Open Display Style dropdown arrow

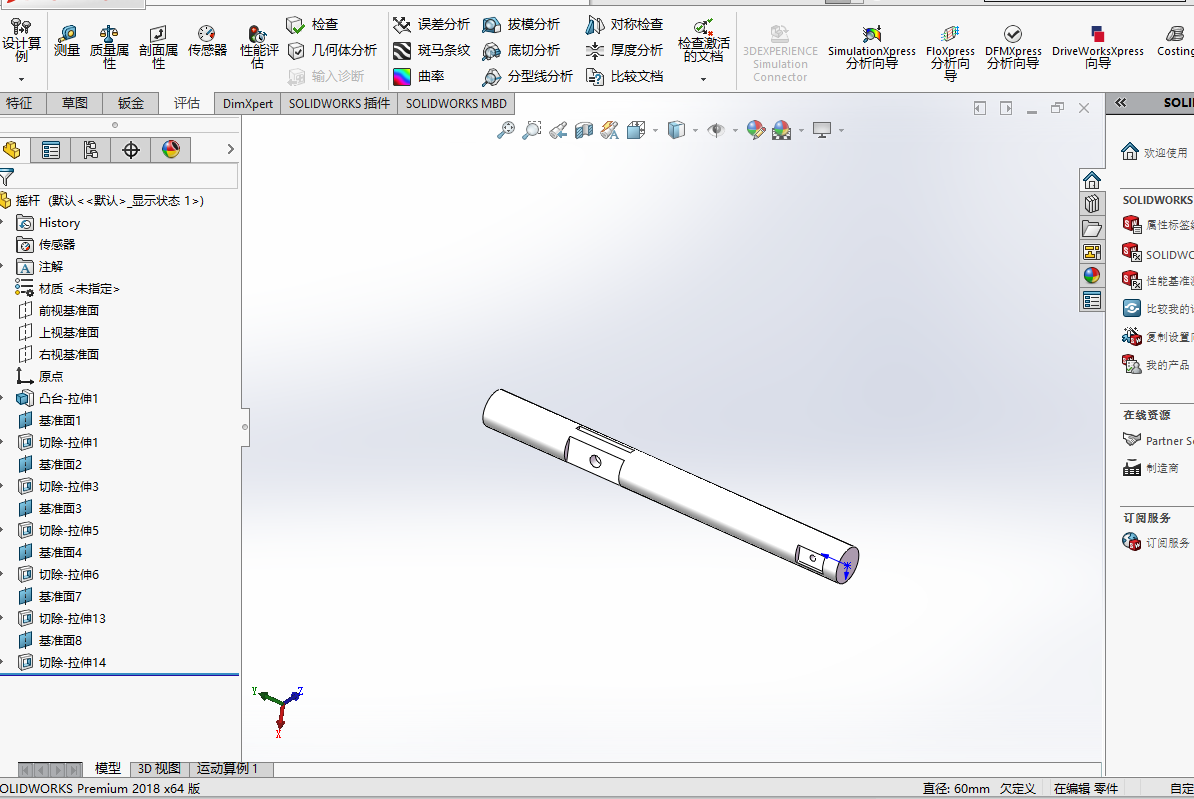coord(695,130)
